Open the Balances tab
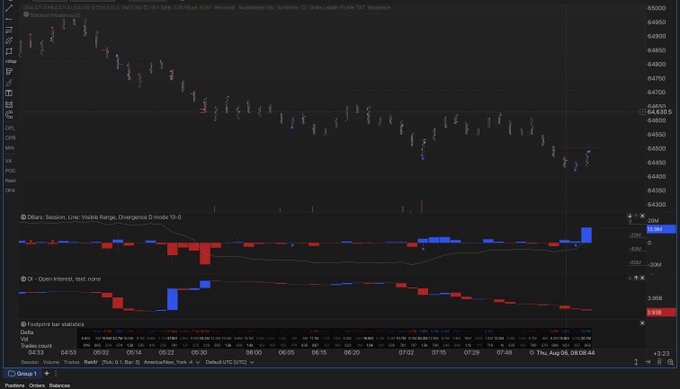Screen dimensions: 680x389 [x=59, y=385]
